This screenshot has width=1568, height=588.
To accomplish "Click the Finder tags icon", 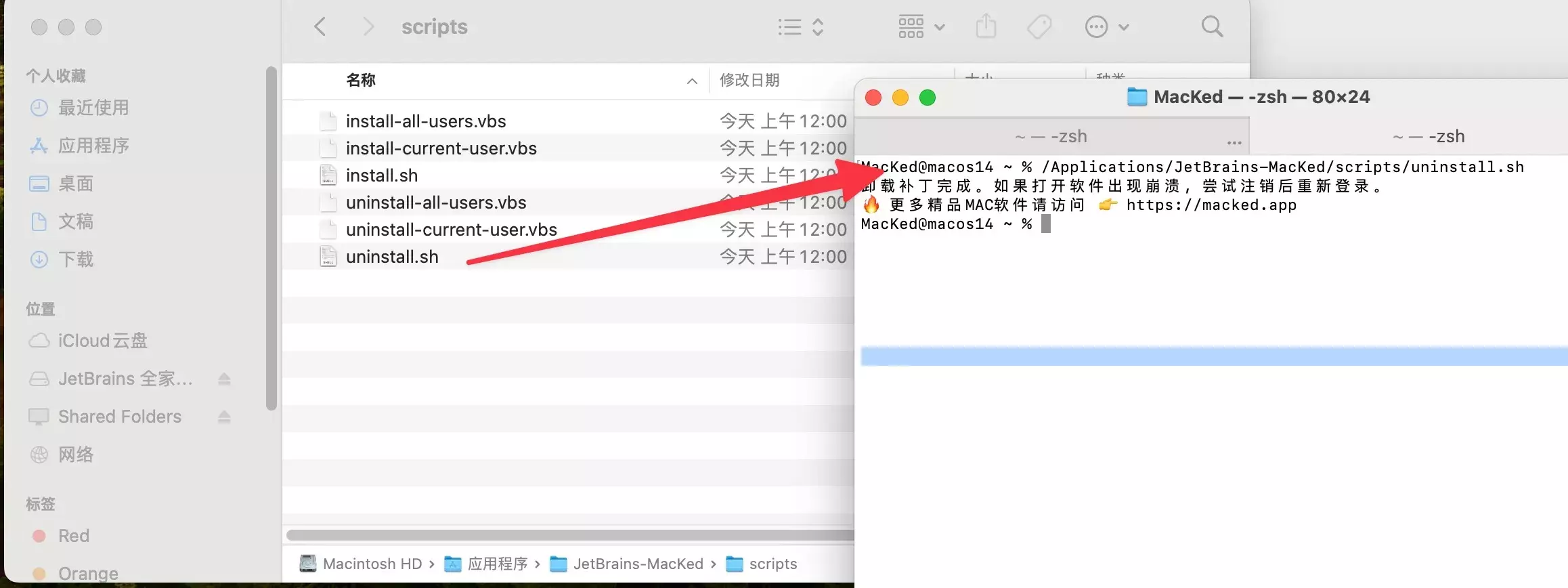I will click(1039, 27).
